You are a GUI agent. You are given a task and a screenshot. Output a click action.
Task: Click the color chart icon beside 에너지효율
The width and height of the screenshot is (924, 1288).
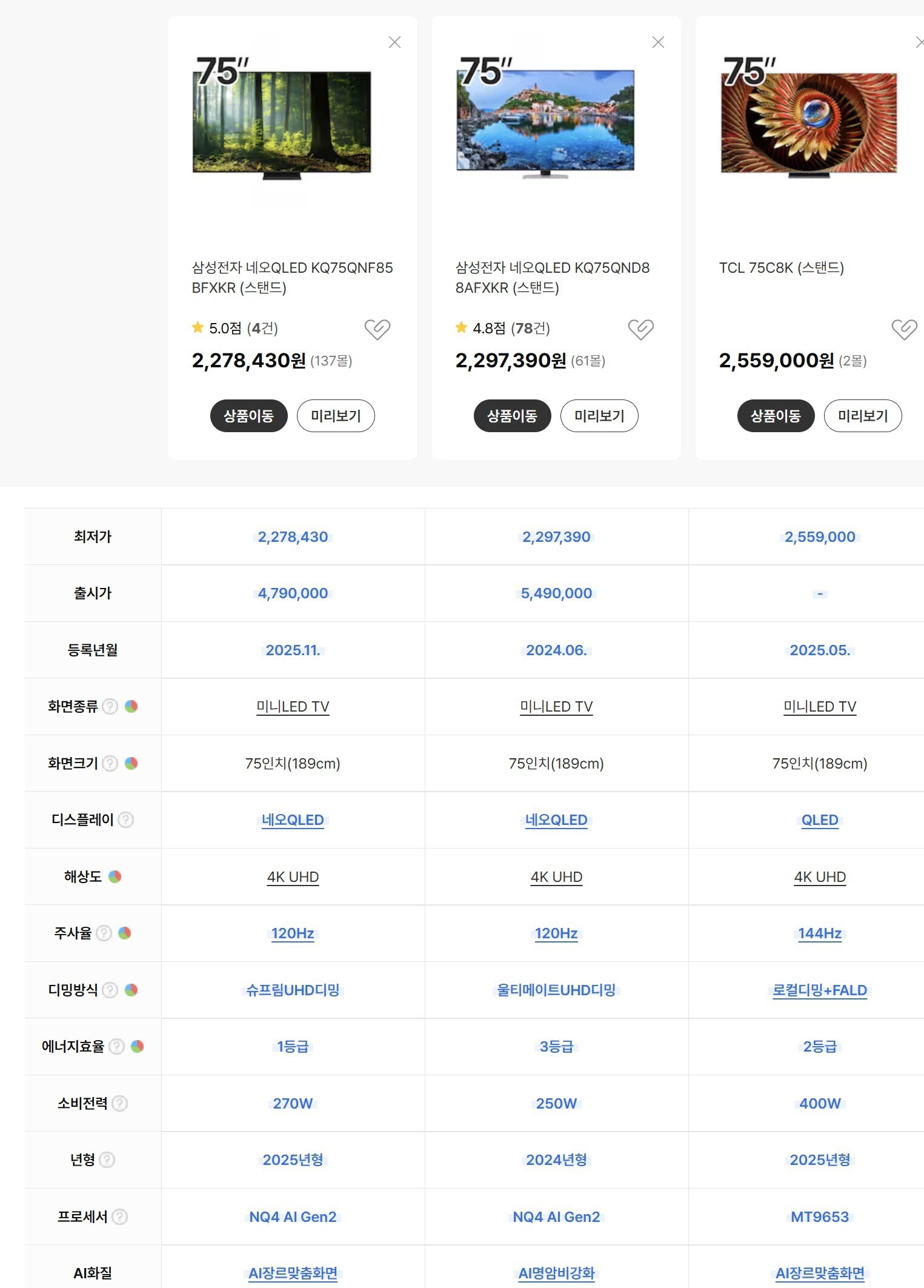(x=138, y=1046)
